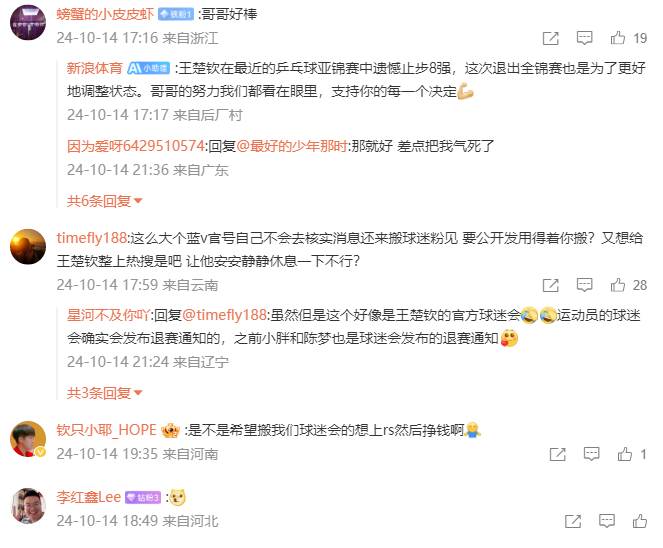Screen dimensions: 663x548
Task: Open @timefly188 mention in reply
Action: 225,315
